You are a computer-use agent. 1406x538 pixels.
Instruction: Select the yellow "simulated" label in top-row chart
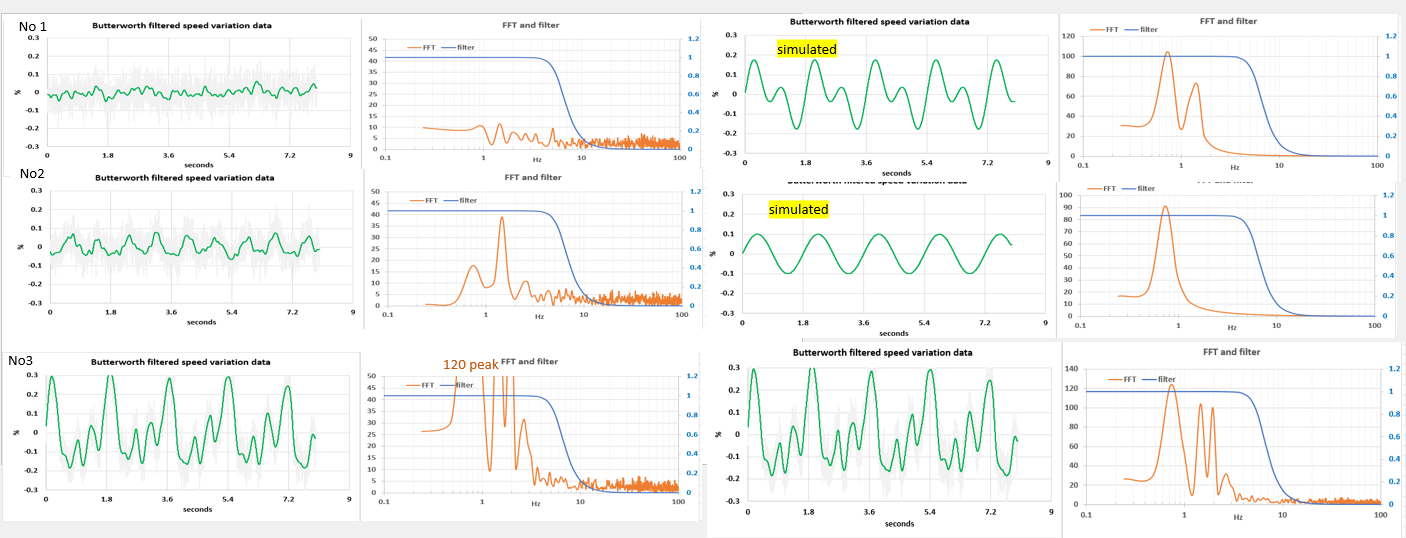[806, 48]
